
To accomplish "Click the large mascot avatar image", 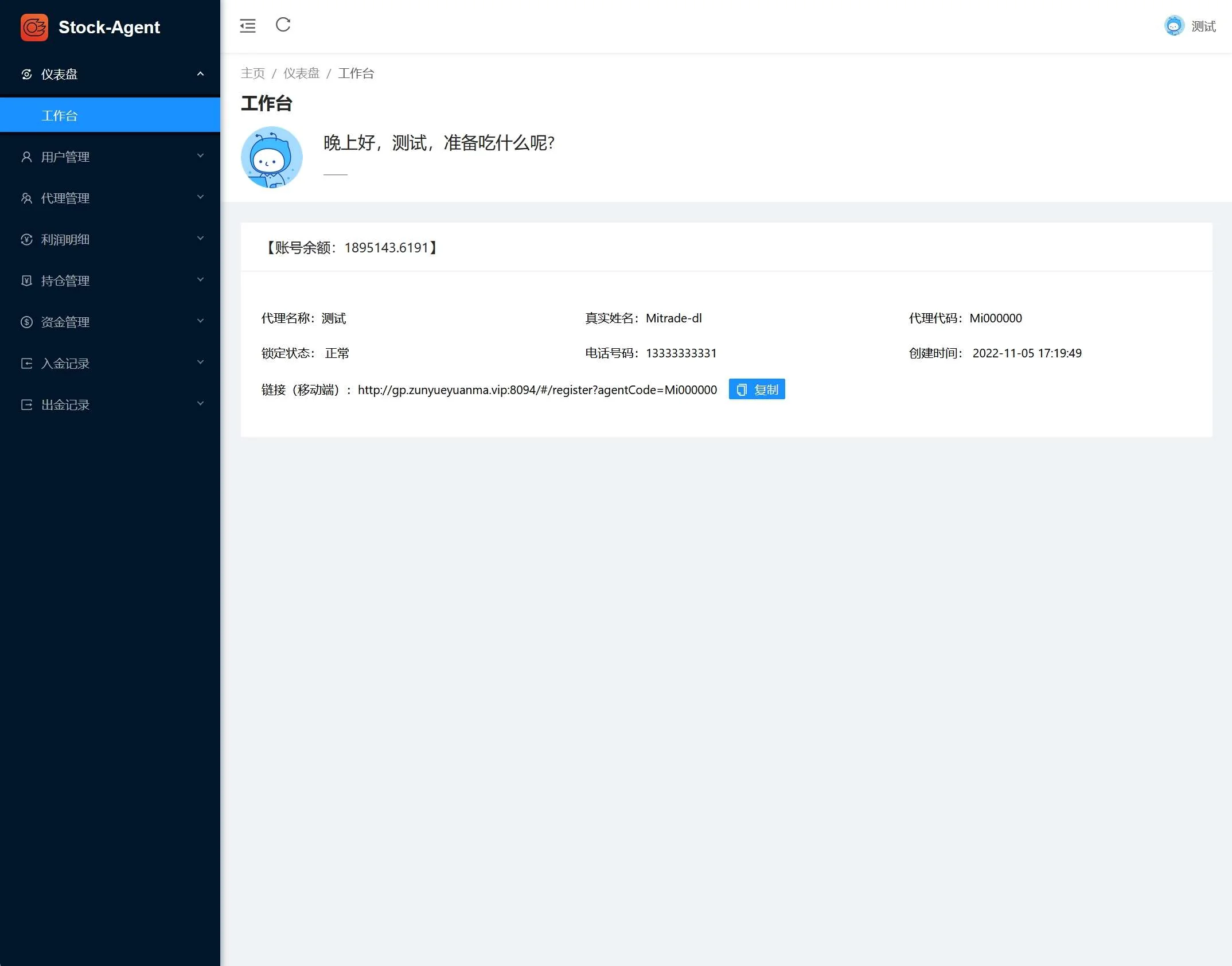I will pyautogui.click(x=271, y=157).
